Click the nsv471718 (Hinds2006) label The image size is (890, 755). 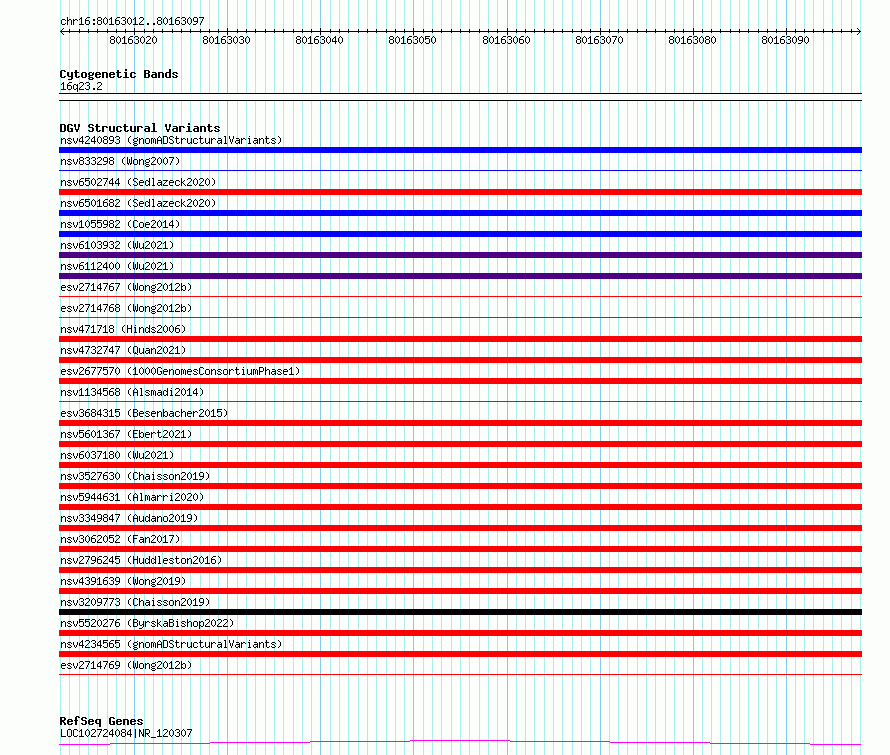point(123,329)
